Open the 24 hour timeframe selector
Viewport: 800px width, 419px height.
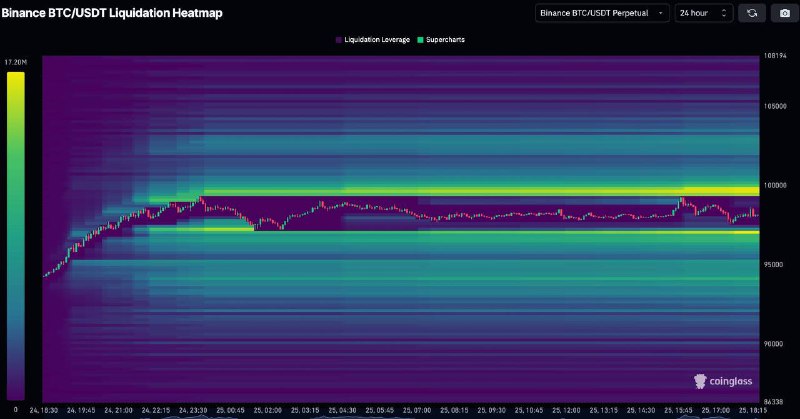coord(704,13)
